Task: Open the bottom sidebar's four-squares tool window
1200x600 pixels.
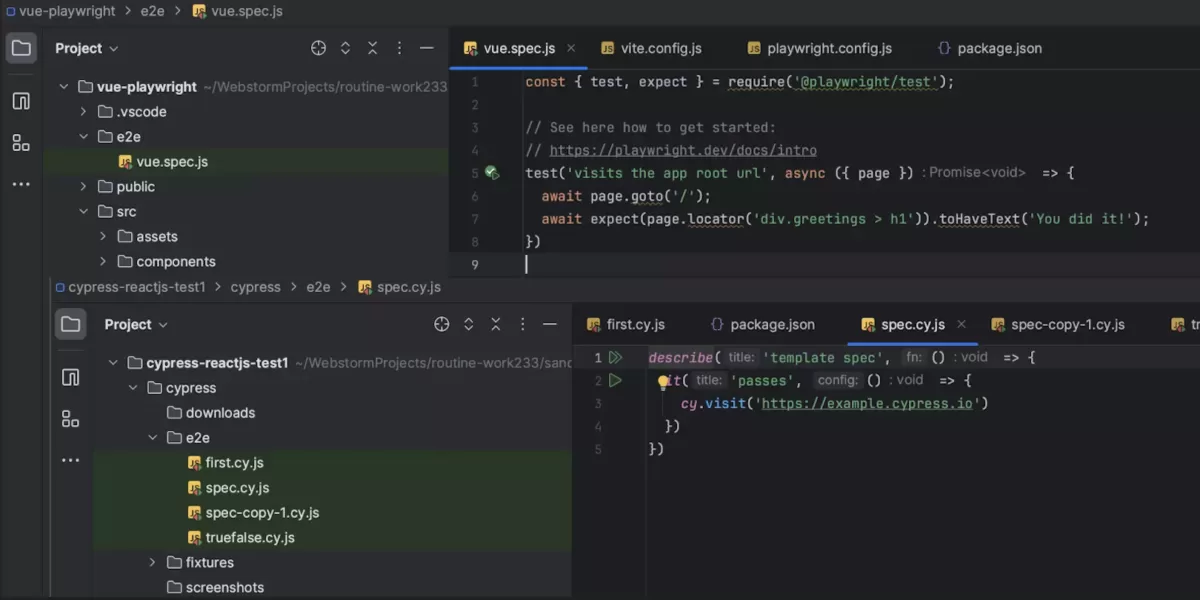Action: pos(70,419)
